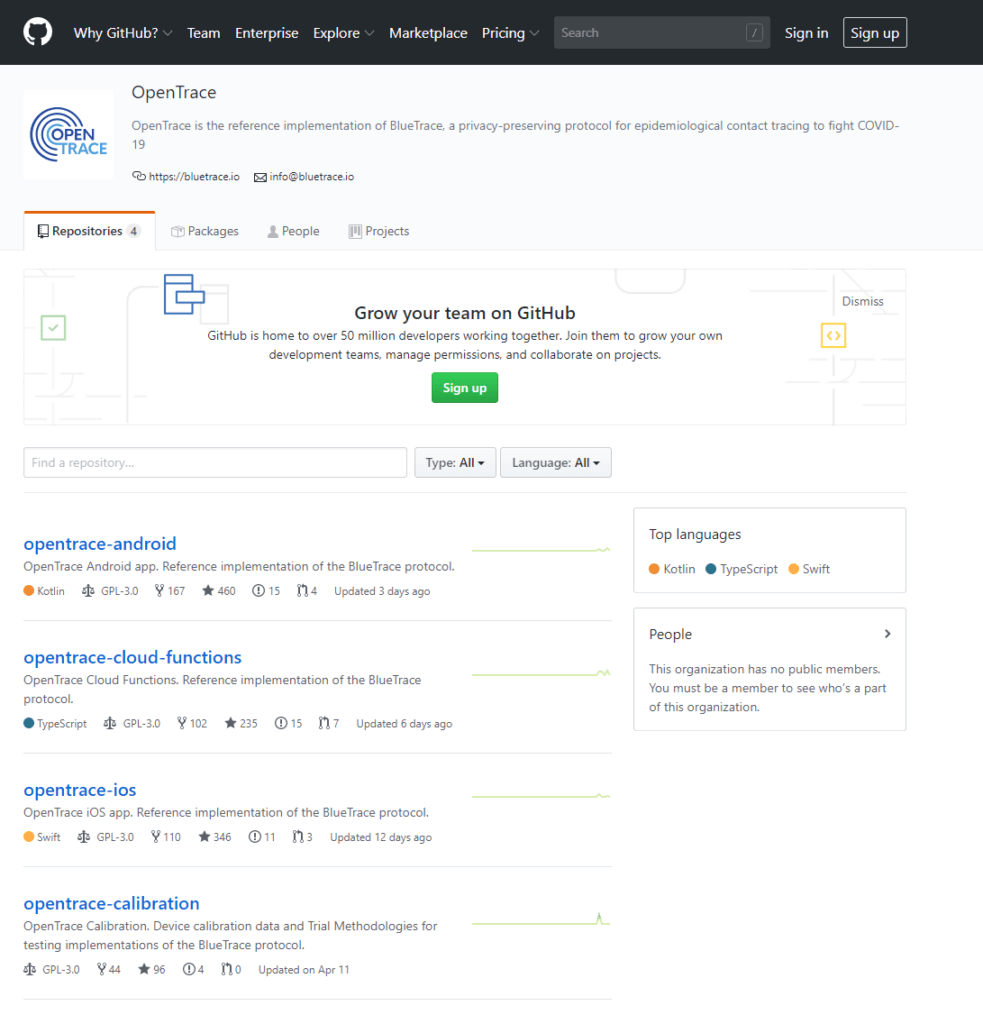
Task: Focus the header Search field
Action: 662,33
